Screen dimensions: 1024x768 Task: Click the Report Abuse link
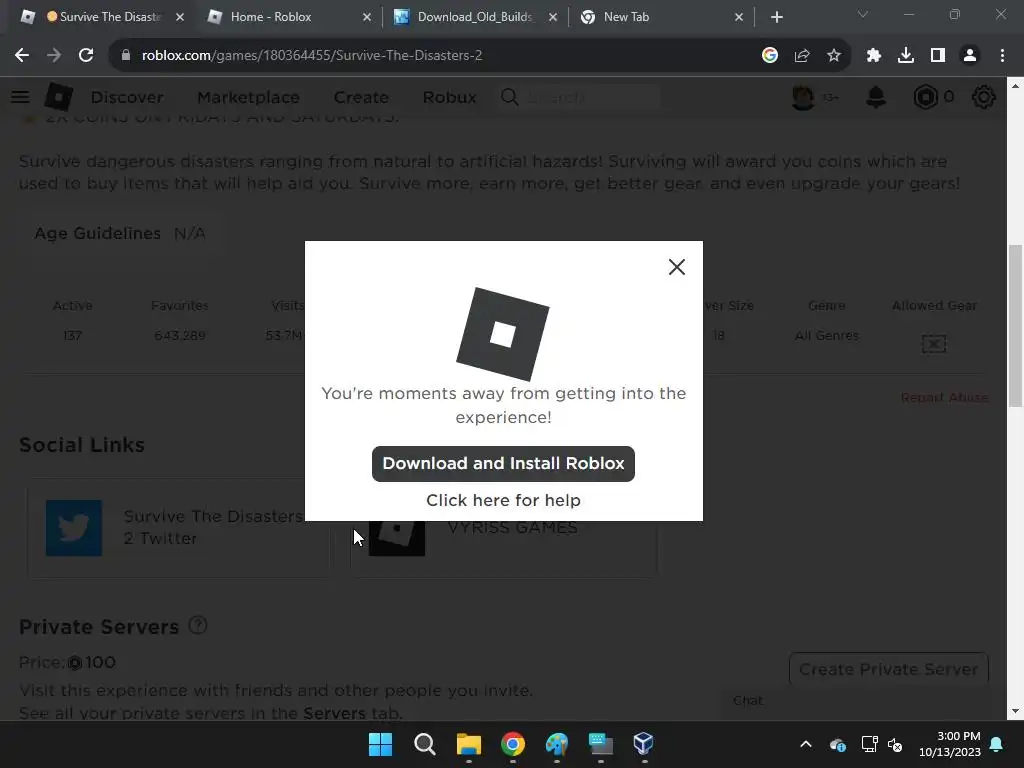point(944,397)
